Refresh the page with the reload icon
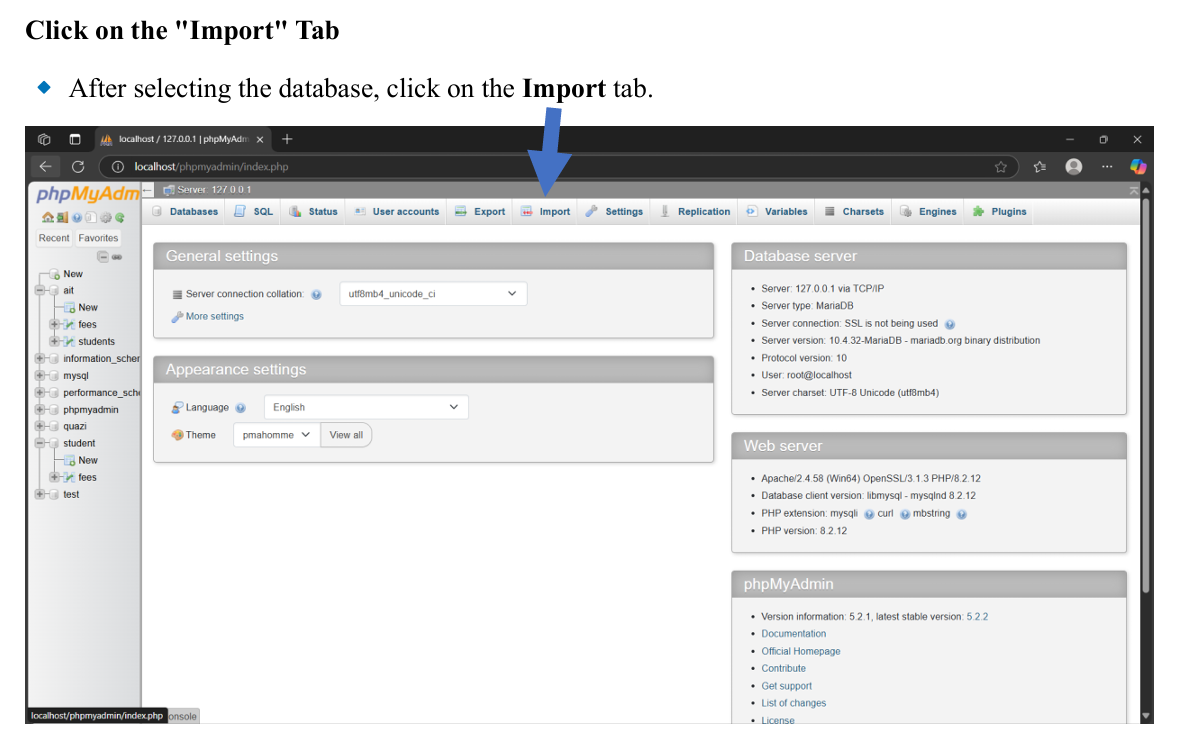 pyautogui.click(x=78, y=167)
